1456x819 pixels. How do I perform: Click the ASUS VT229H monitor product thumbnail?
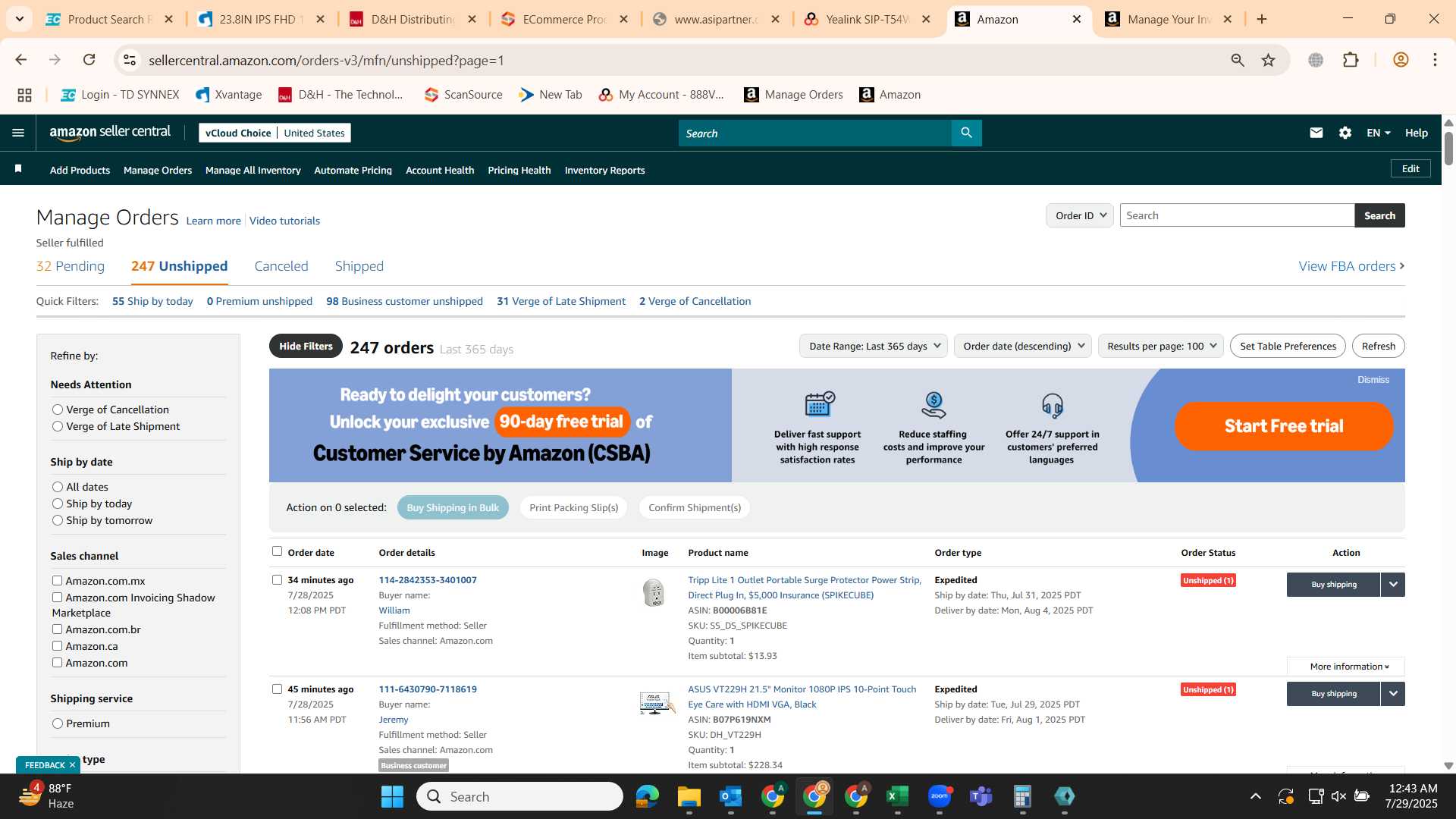(657, 703)
